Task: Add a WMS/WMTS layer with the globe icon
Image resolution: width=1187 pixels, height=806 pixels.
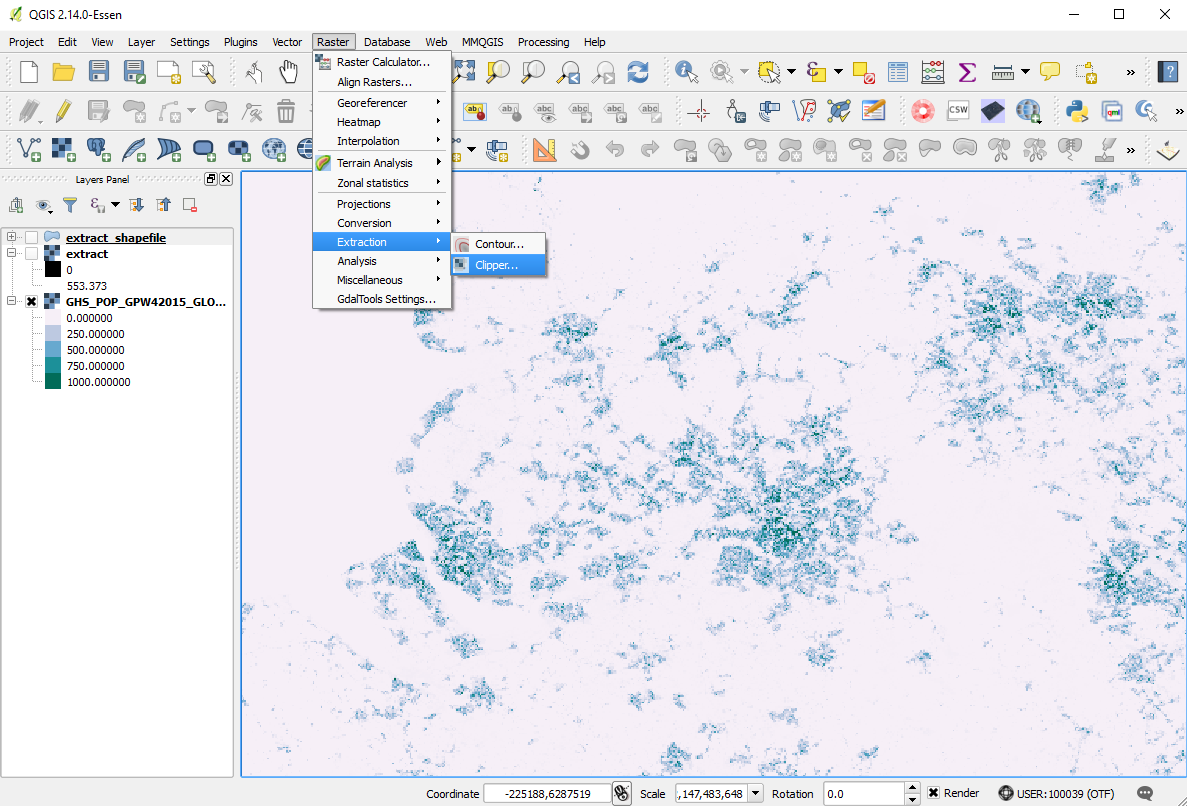Action: coord(274,148)
